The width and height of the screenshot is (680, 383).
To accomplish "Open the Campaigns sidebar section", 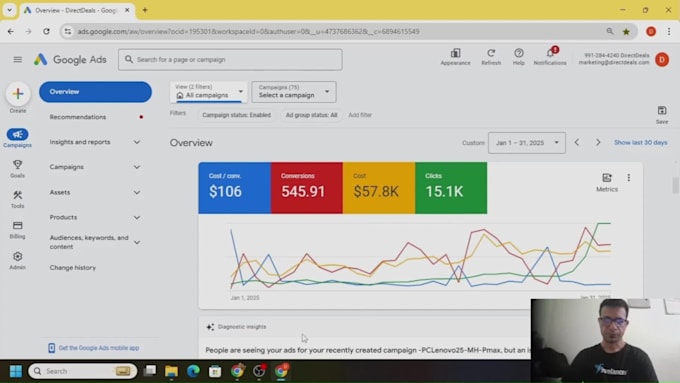I will pos(17,138).
